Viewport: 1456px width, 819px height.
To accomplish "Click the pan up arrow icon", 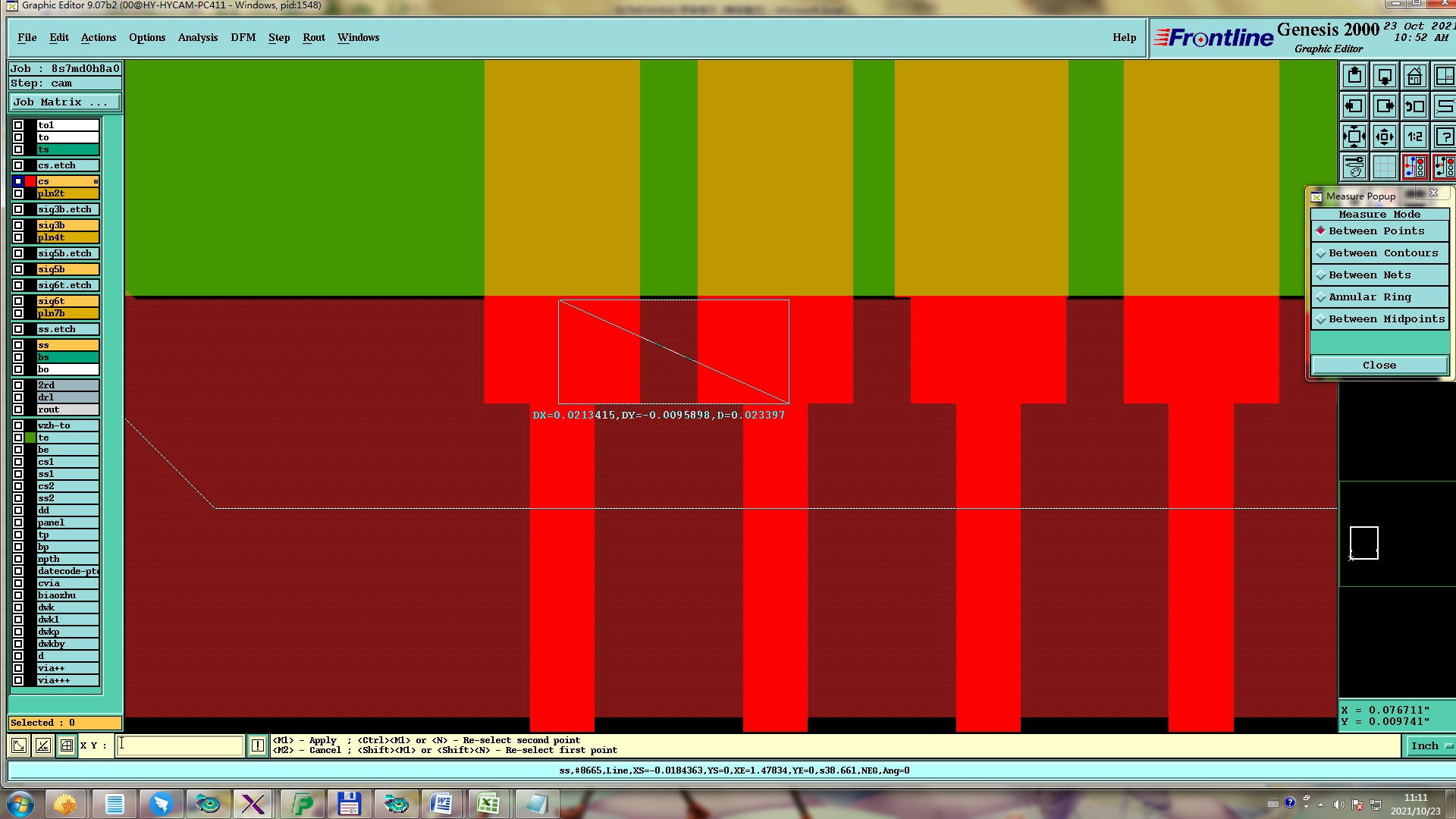I will 1354,76.
